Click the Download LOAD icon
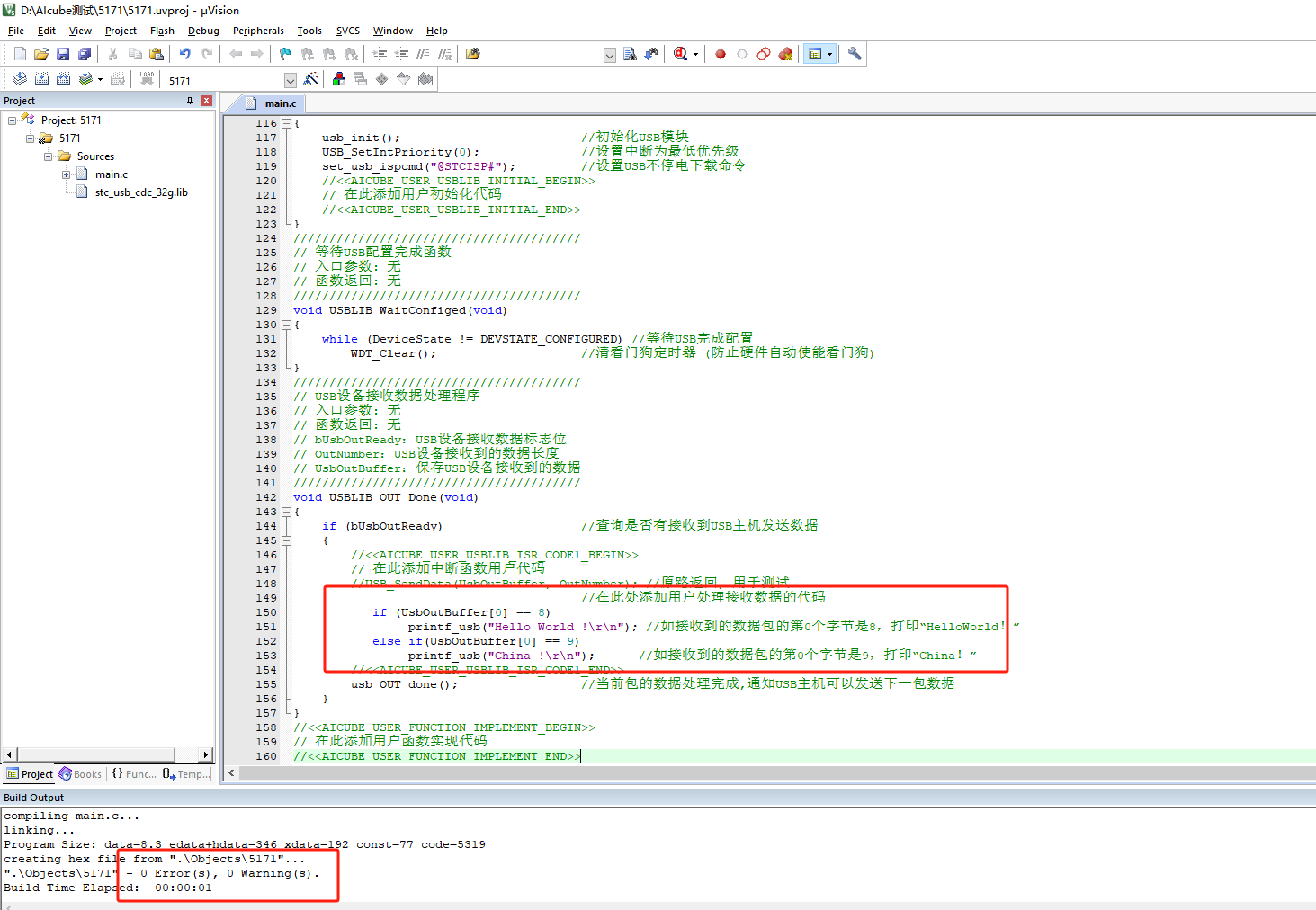 tap(147, 80)
